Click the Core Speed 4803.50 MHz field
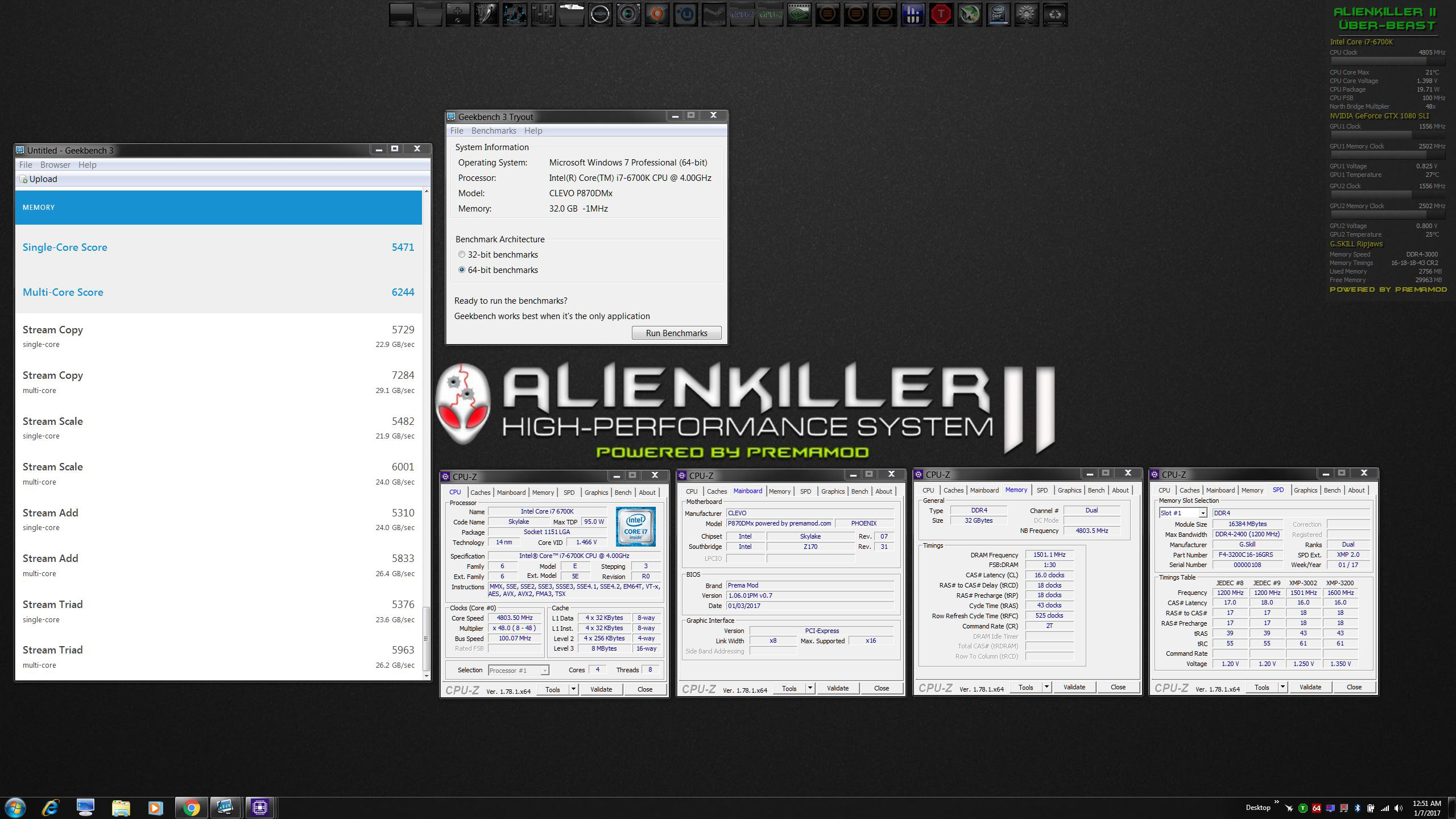 (x=515, y=618)
